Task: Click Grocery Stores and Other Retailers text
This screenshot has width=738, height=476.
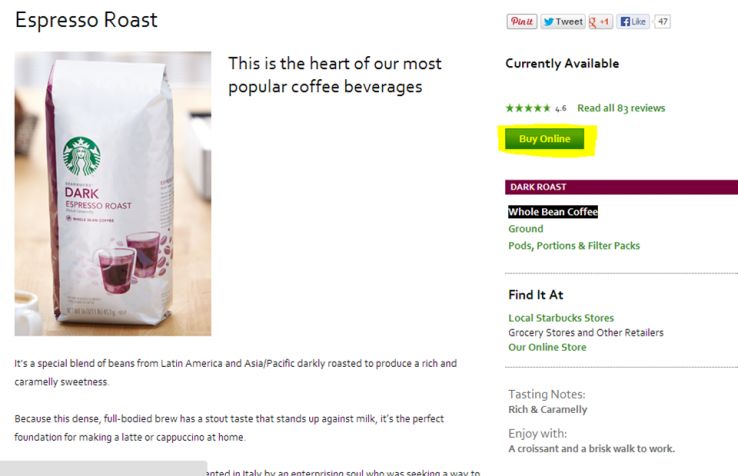Action: coord(585,333)
